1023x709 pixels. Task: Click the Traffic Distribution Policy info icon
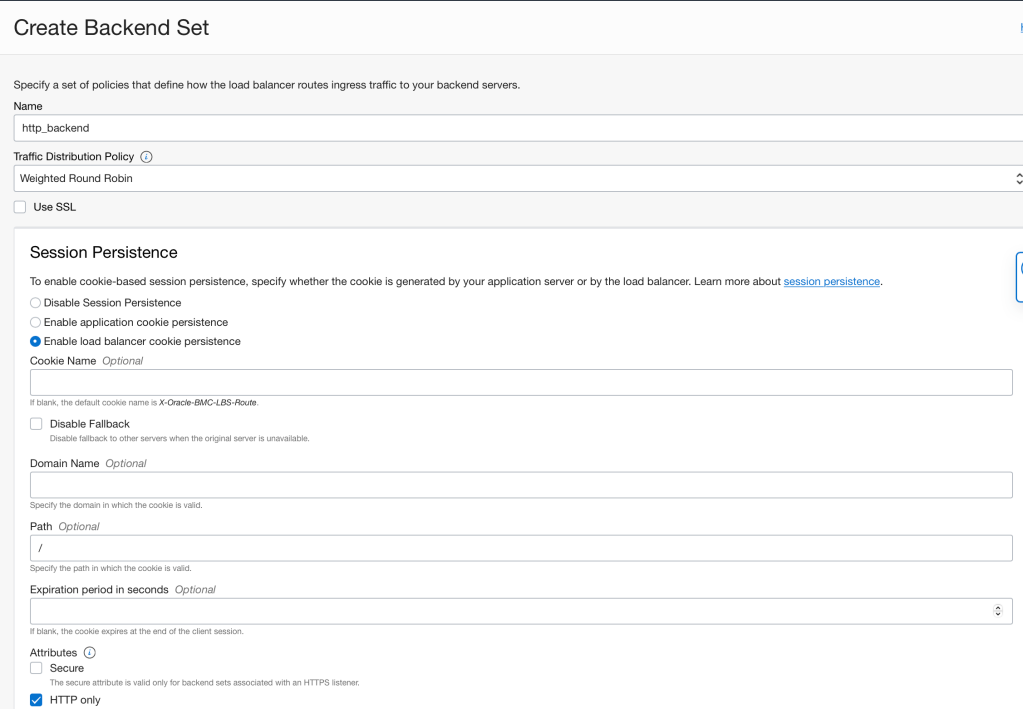[146, 157]
